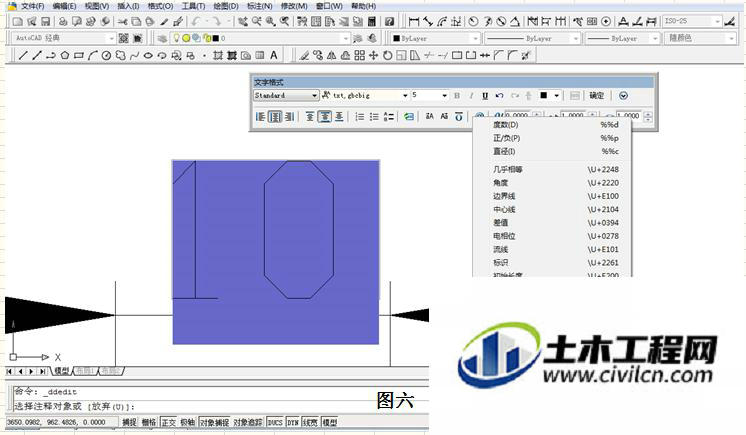This screenshot has width=746, height=435.
Task: Switch to the 模型 model tab
Action: click(x=62, y=371)
